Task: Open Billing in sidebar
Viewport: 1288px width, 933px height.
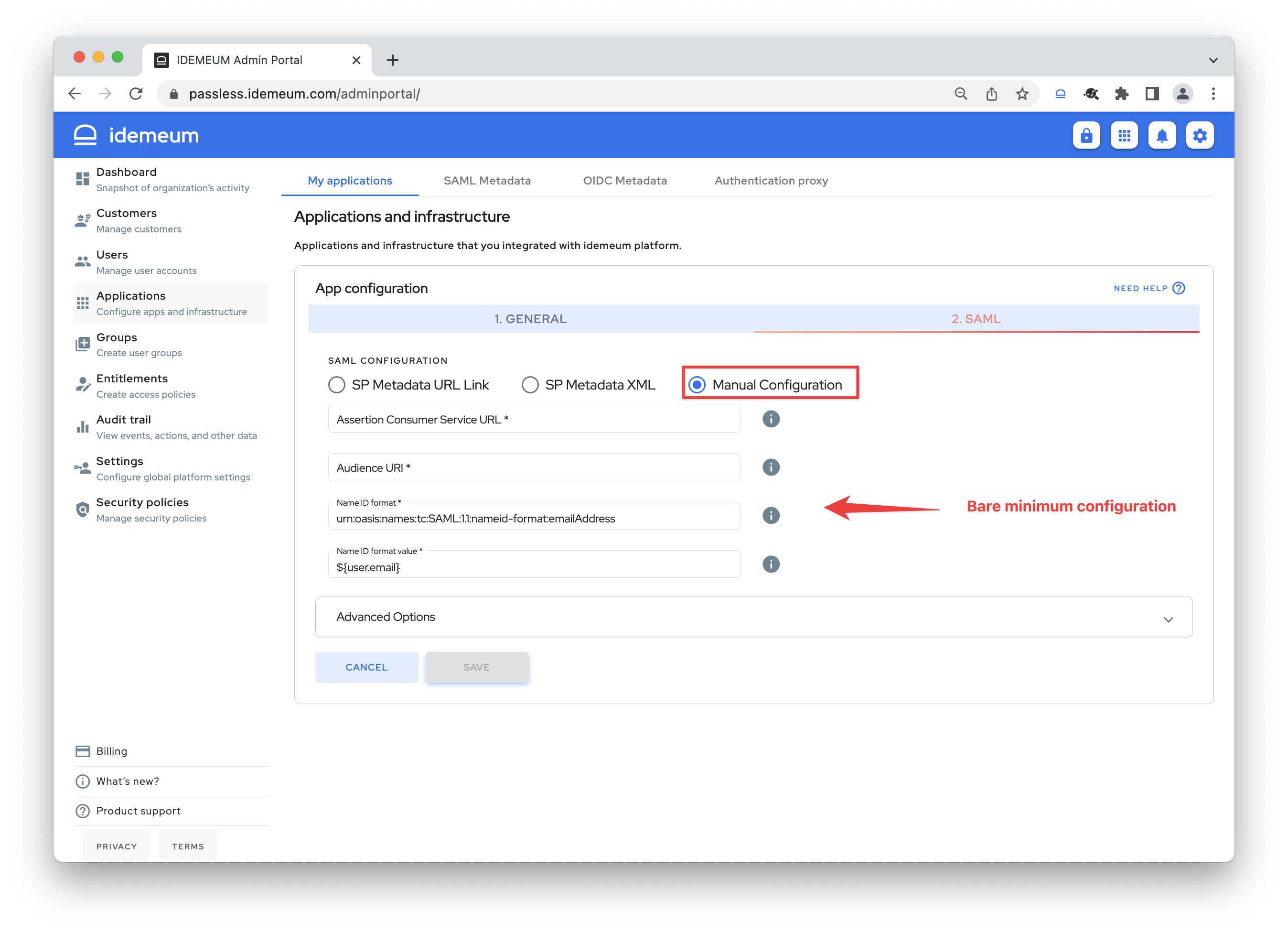Action: point(171,751)
